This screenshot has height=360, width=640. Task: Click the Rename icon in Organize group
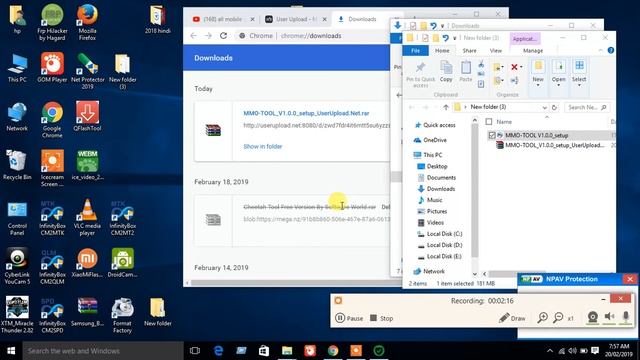pos(514,80)
